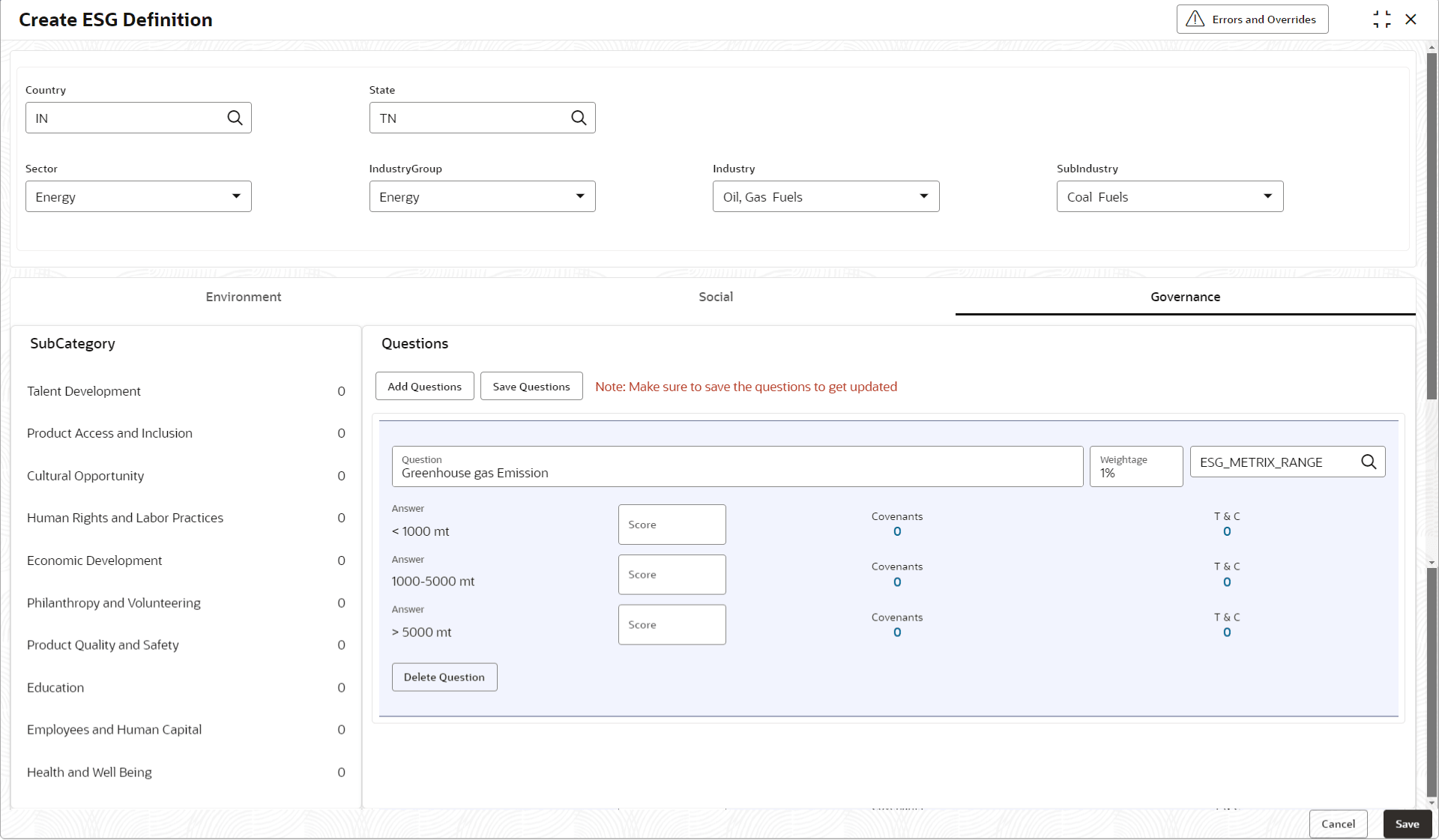
Task: Open the SubIndustry Coal Fuels dropdown
Action: pyautogui.click(x=1267, y=196)
